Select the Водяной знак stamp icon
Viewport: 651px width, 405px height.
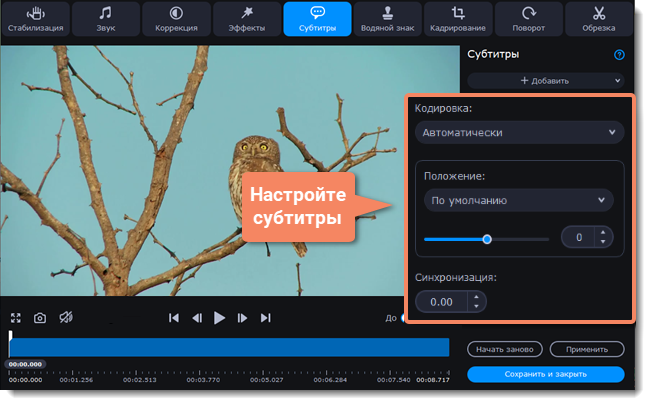(387, 13)
